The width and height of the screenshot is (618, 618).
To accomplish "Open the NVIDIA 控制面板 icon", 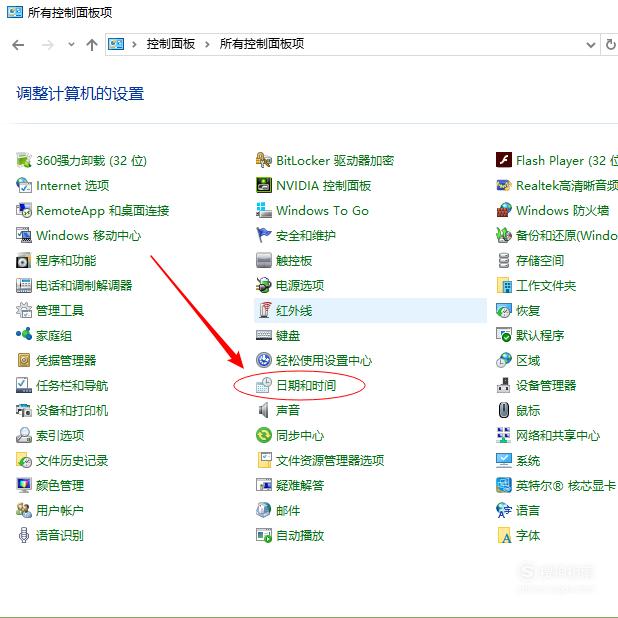I will coord(264,185).
